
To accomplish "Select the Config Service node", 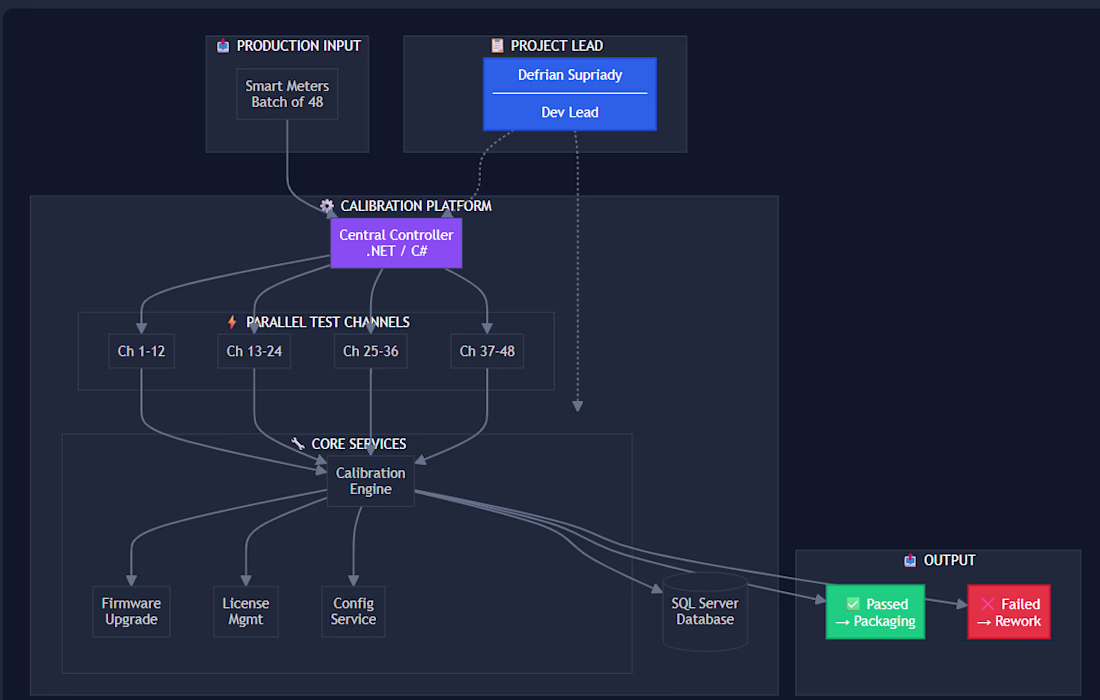I will point(354,612).
